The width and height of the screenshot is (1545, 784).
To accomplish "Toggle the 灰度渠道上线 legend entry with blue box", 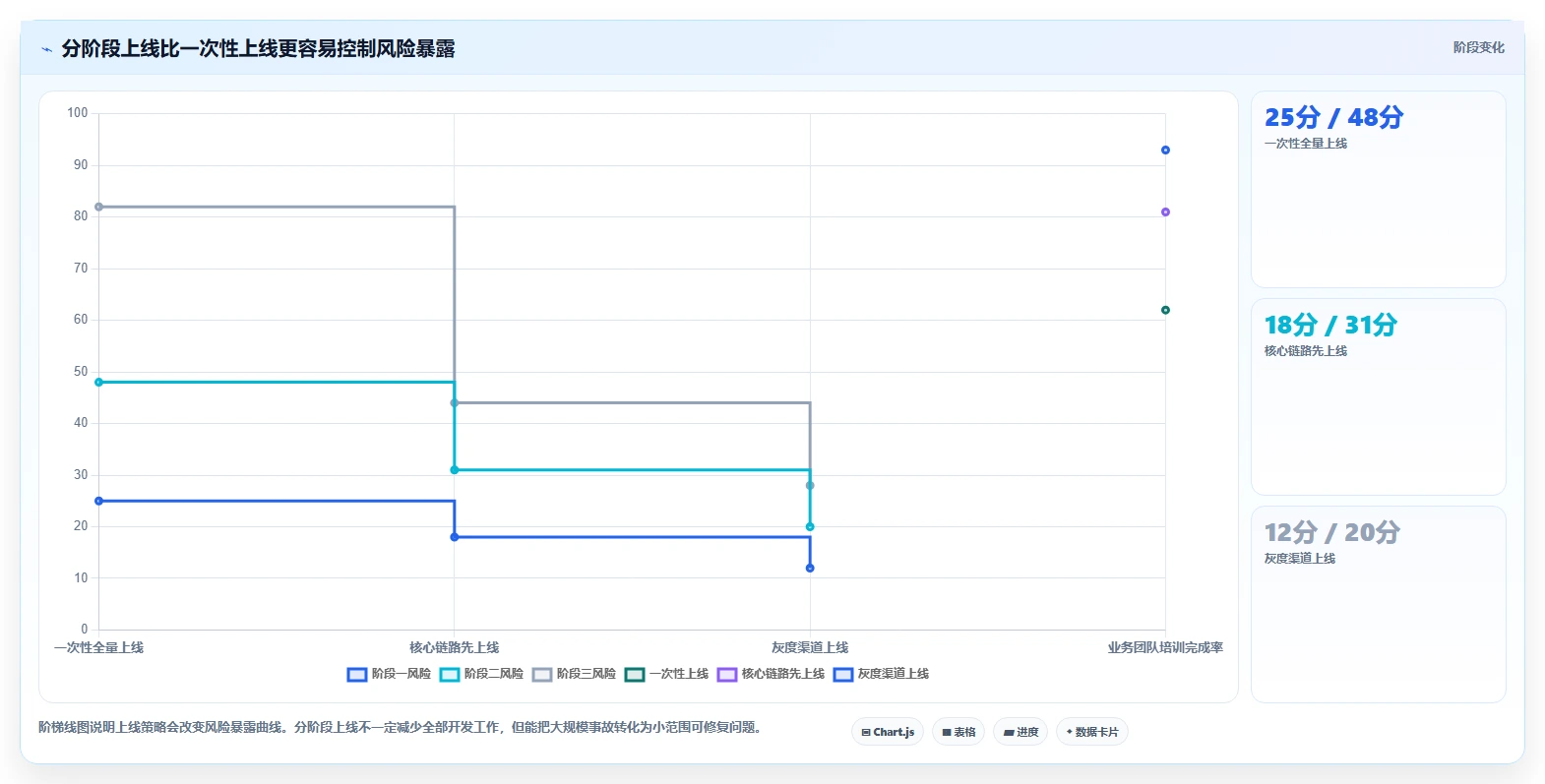I will click(882, 674).
